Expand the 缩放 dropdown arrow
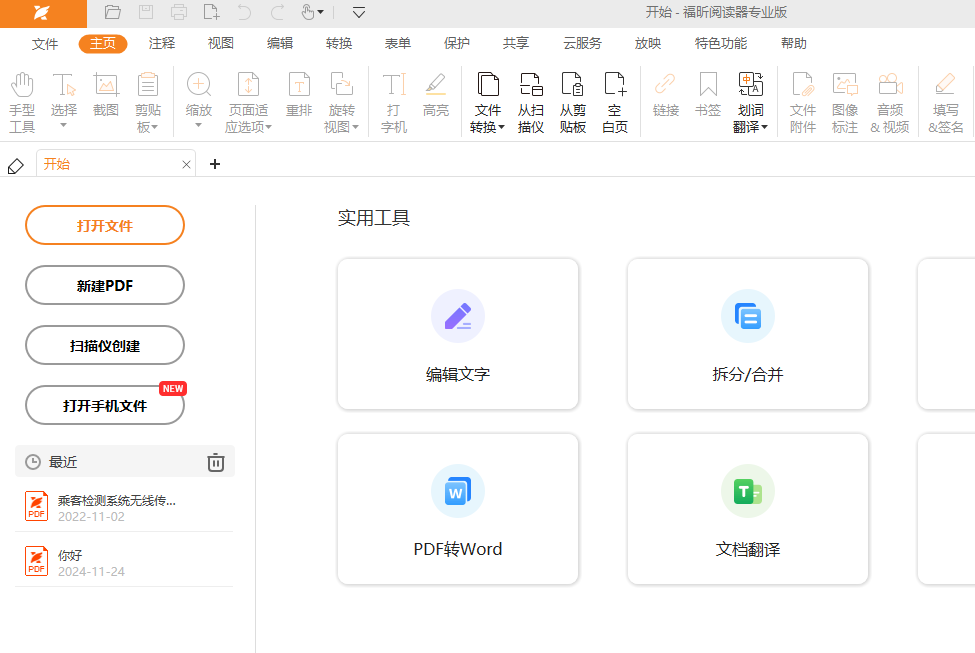Image resolution: width=975 pixels, height=653 pixels. pyautogui.click(x=198, y=126)
